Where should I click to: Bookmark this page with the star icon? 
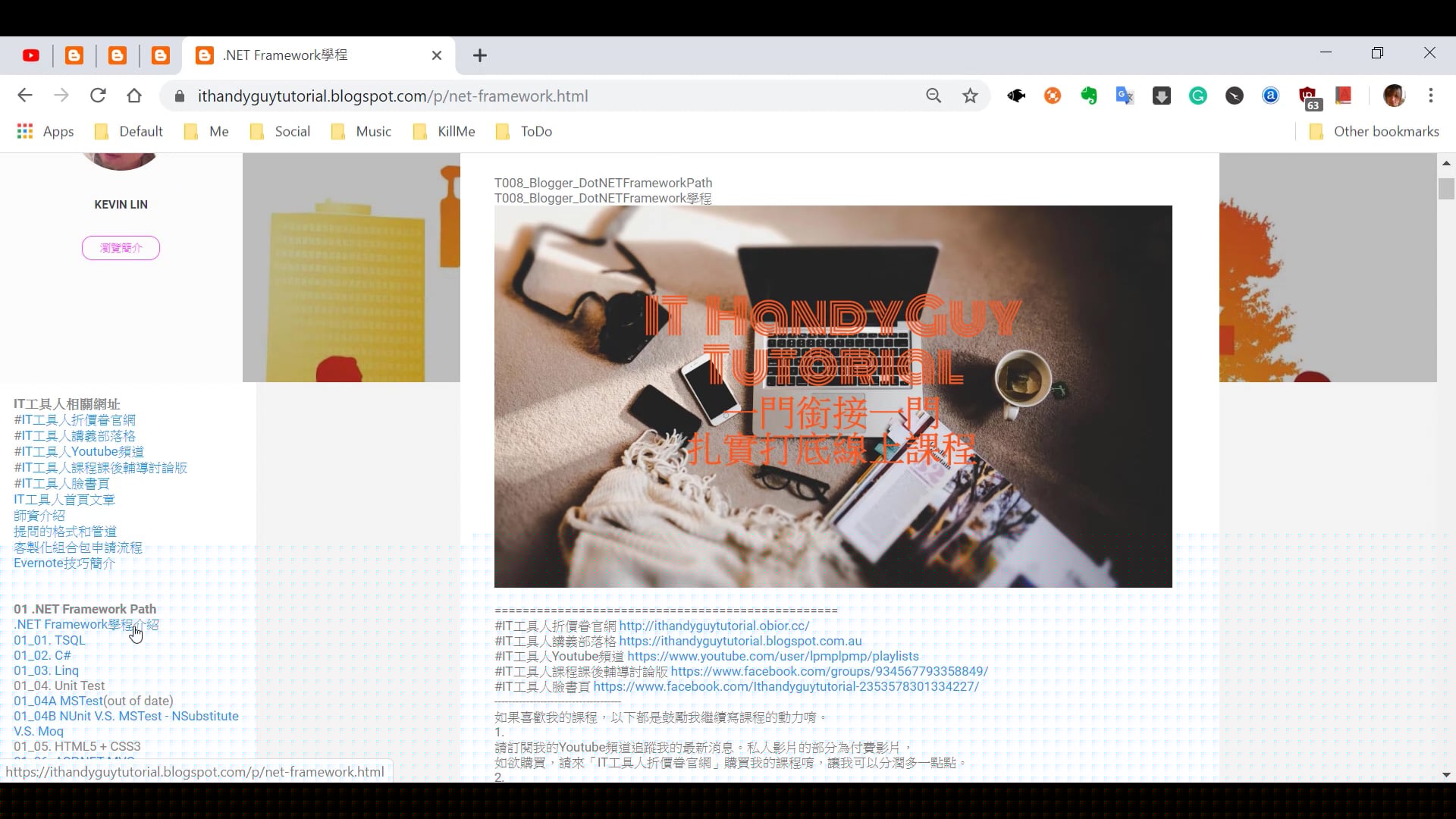(971, 96)
